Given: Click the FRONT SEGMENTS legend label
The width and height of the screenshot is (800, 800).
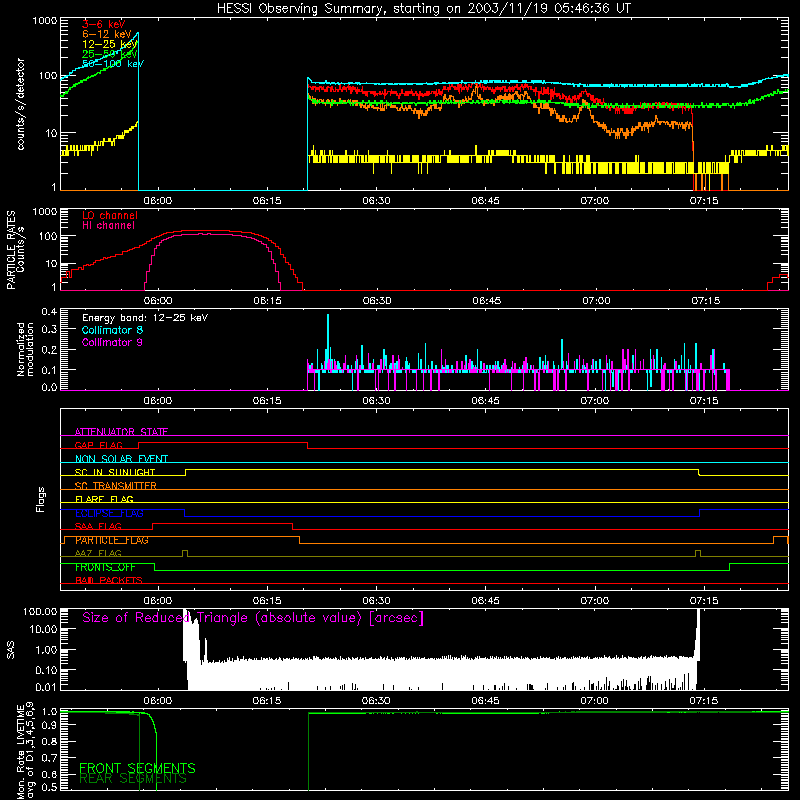Looking at the screenshot, I should click(x=137, y=768).
